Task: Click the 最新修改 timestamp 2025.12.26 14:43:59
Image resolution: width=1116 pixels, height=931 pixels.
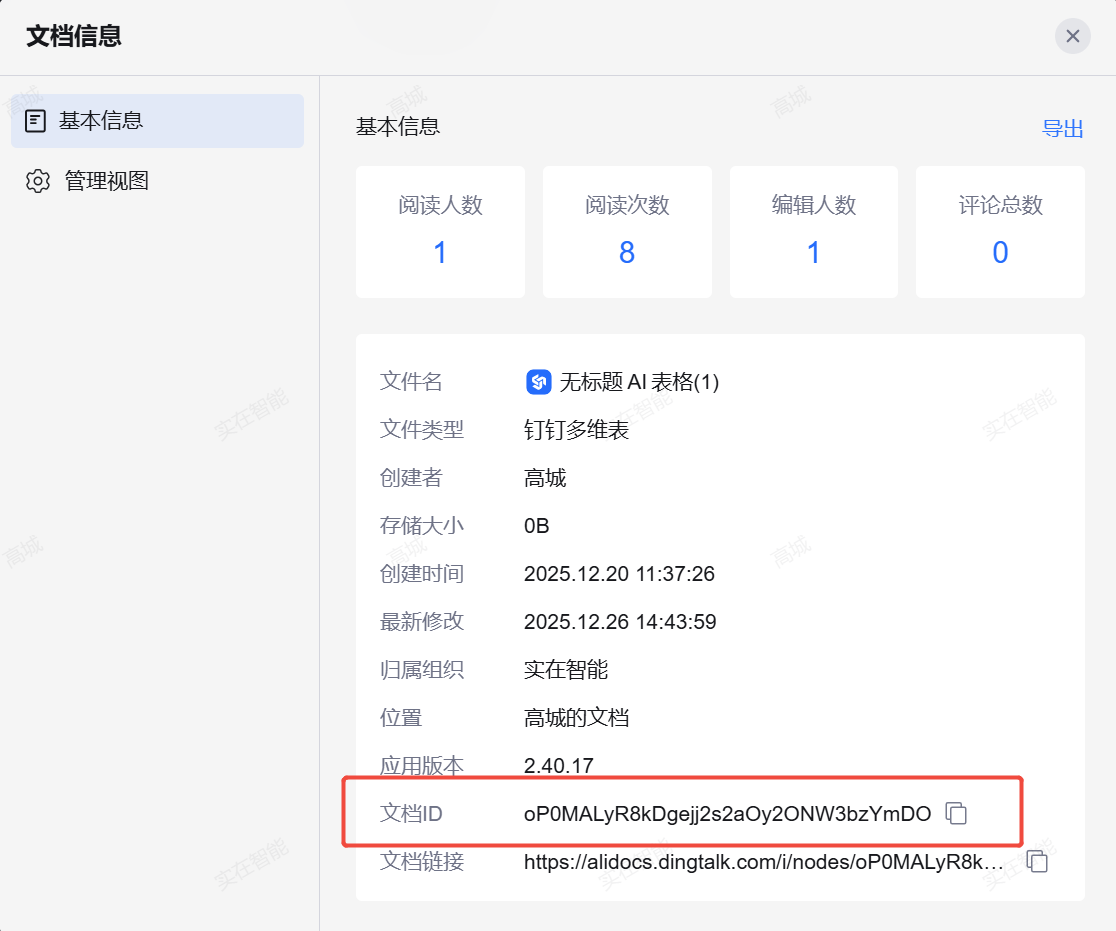Action: tap(620, 622)
